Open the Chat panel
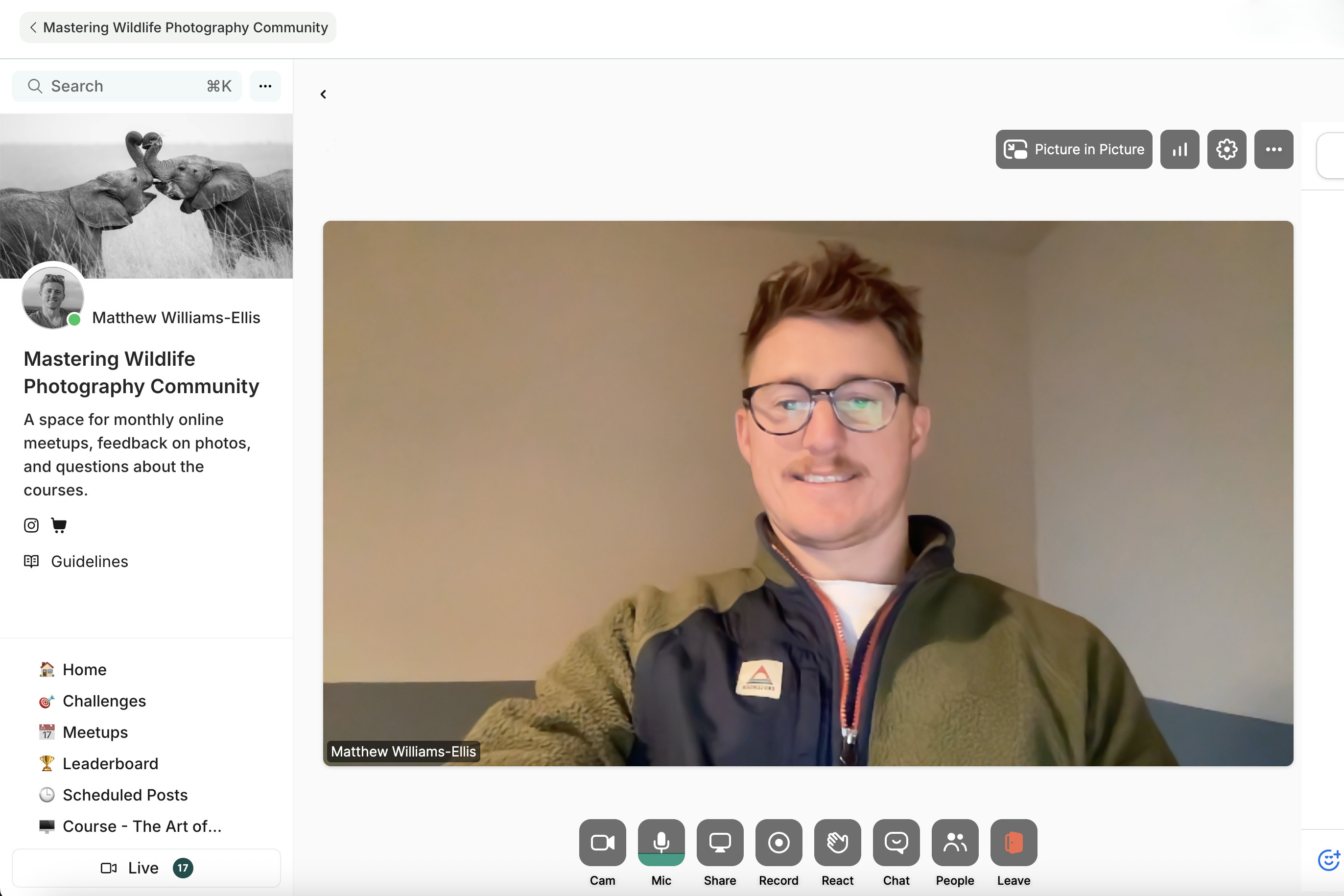The image size is (1344, 896). click(896, 842)
